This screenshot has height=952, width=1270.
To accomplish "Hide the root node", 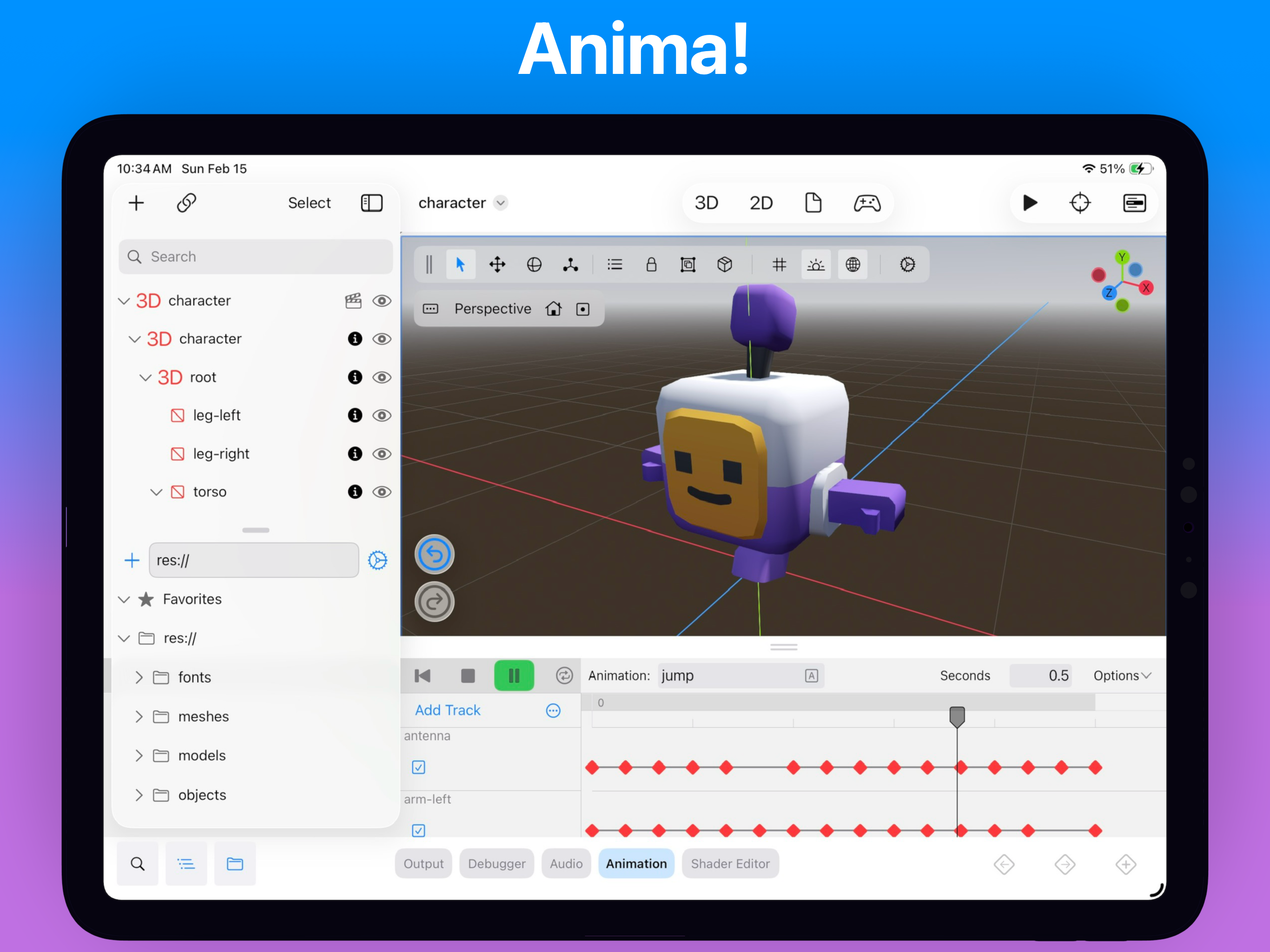I will click(382, 377).
